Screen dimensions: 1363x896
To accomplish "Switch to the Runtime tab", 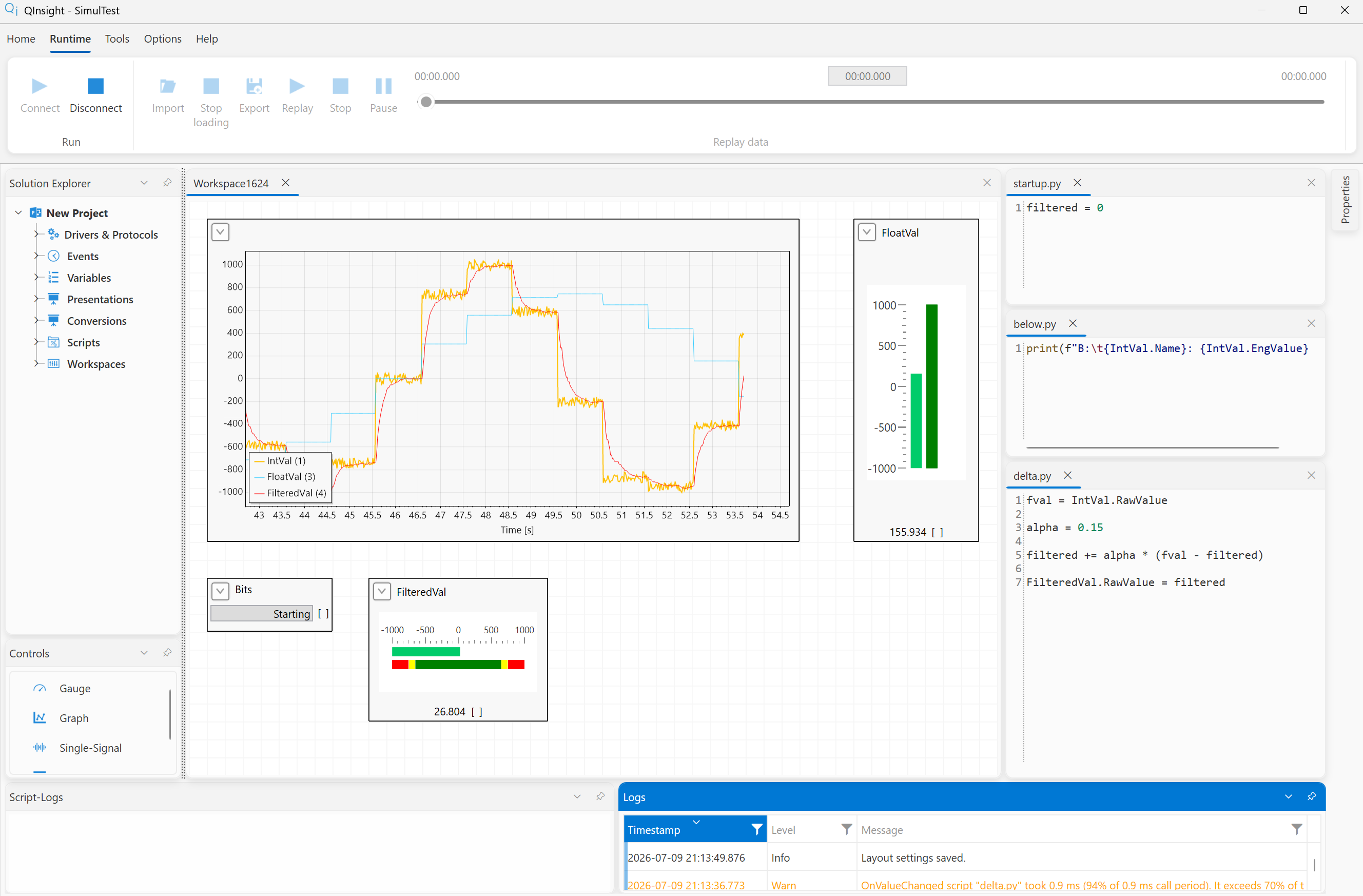I will coord(70,38).
